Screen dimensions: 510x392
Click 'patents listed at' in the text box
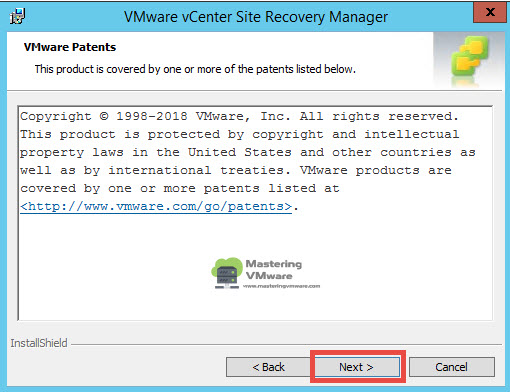[272, 188]
